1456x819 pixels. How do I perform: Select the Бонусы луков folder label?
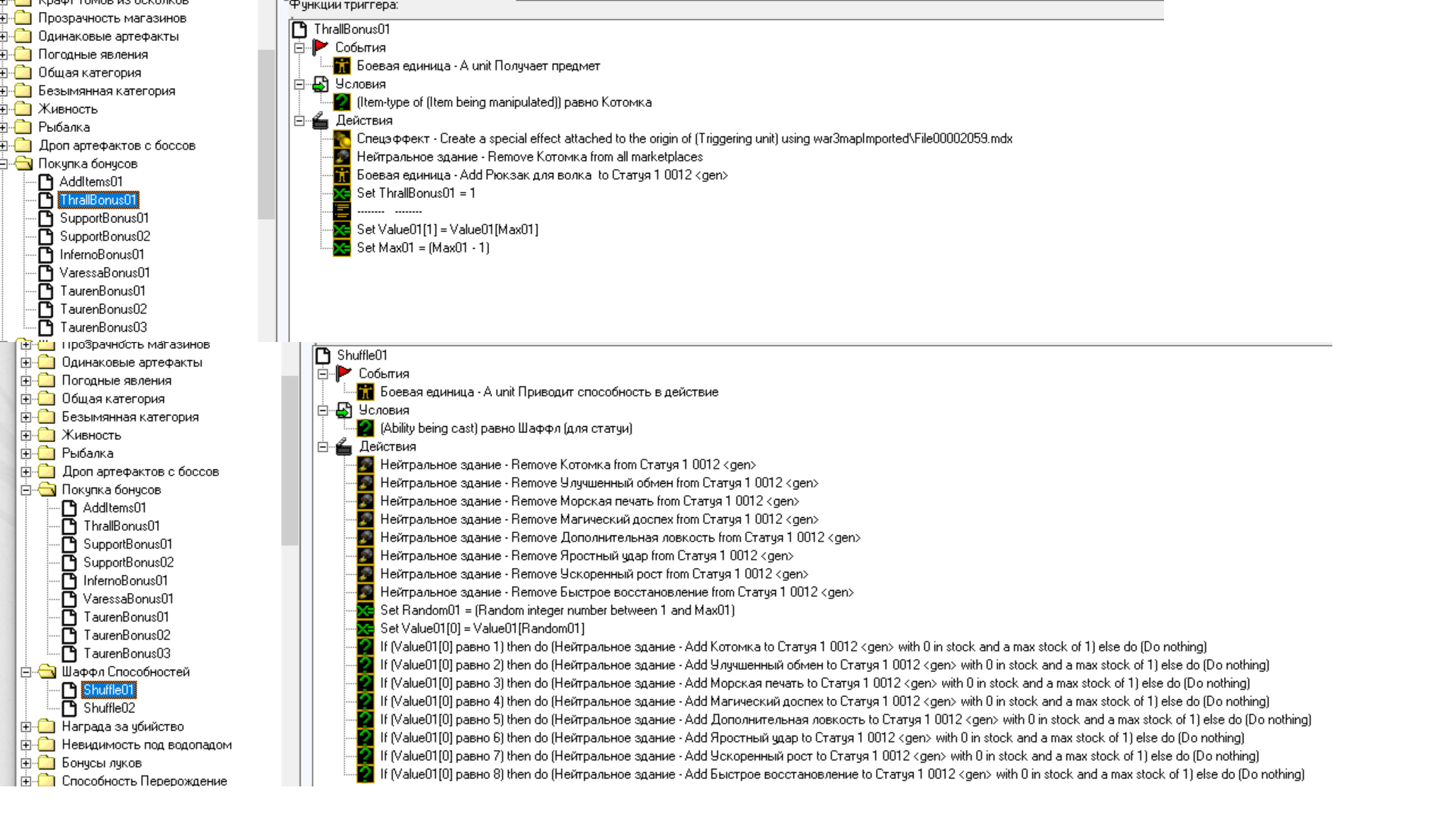[102, 763]
